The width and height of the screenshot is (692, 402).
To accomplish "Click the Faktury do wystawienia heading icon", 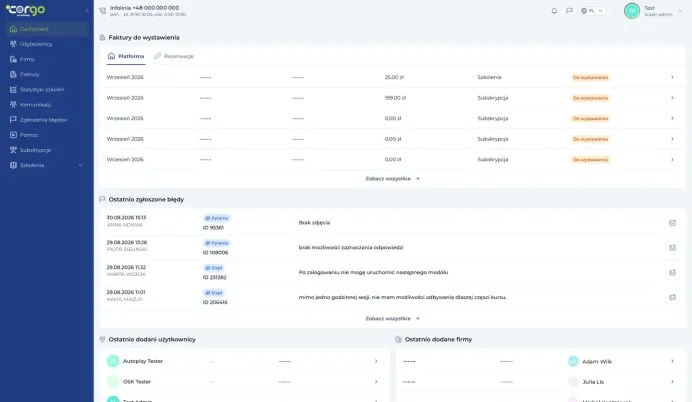I will (x=102, y=38).
